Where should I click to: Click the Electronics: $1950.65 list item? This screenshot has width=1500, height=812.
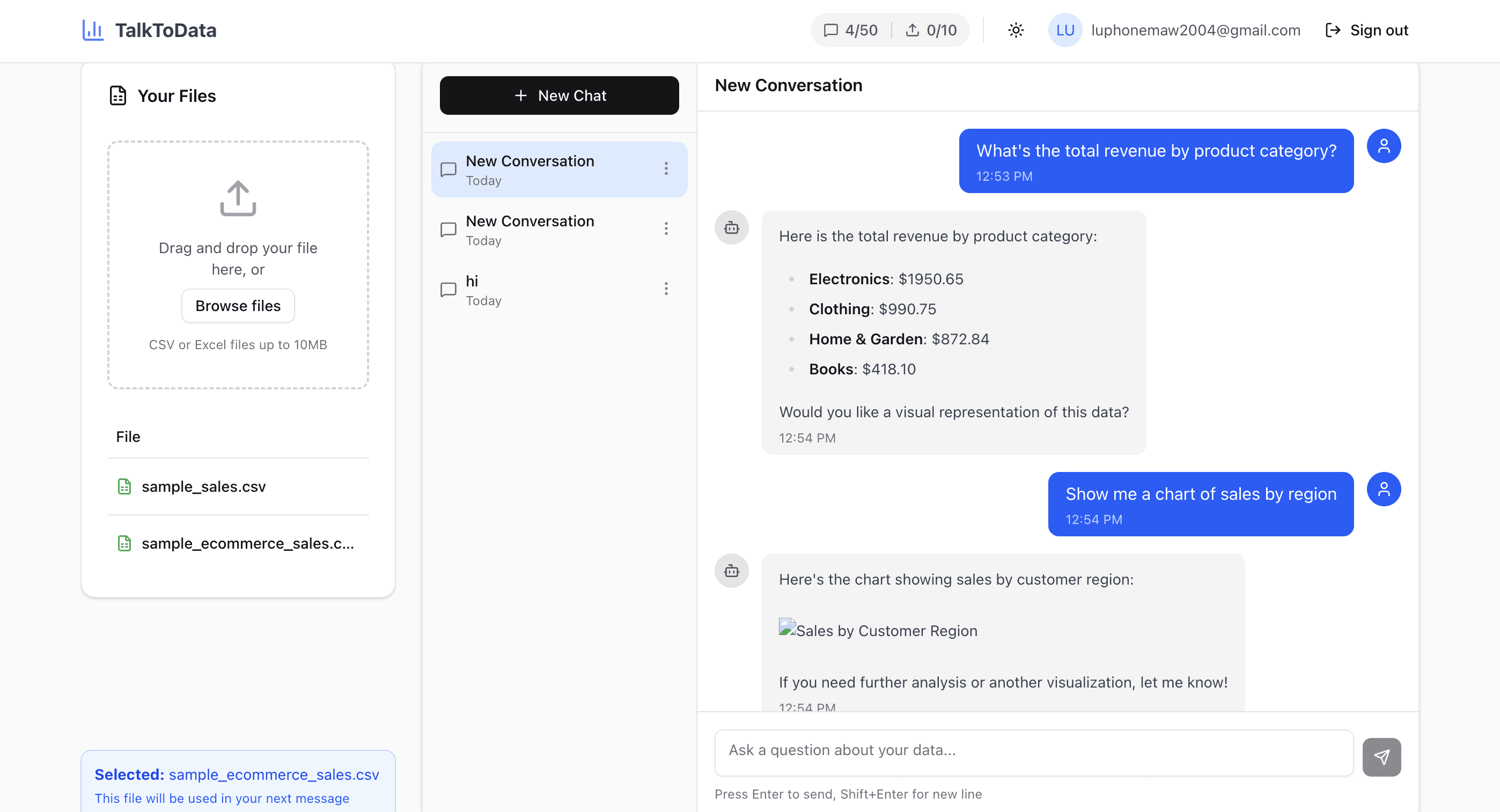coord(886,279)
